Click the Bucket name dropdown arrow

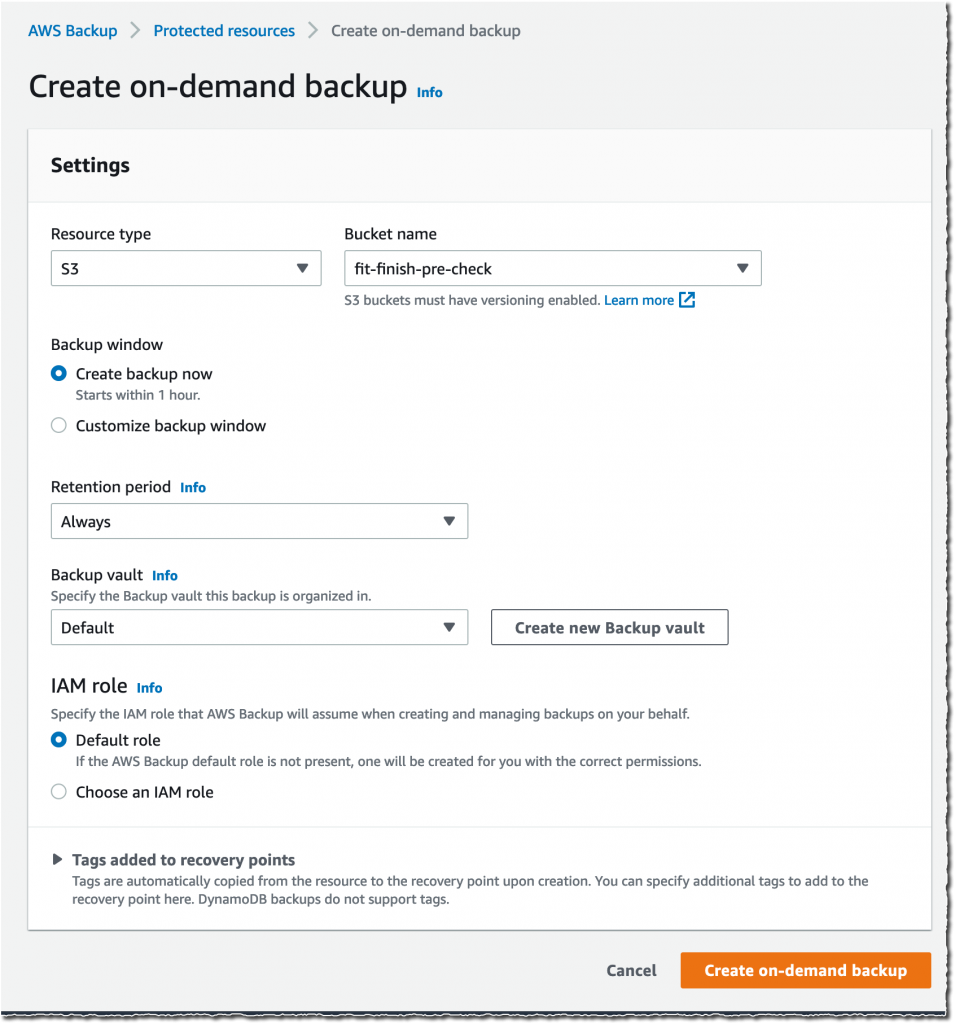point(743,268)
